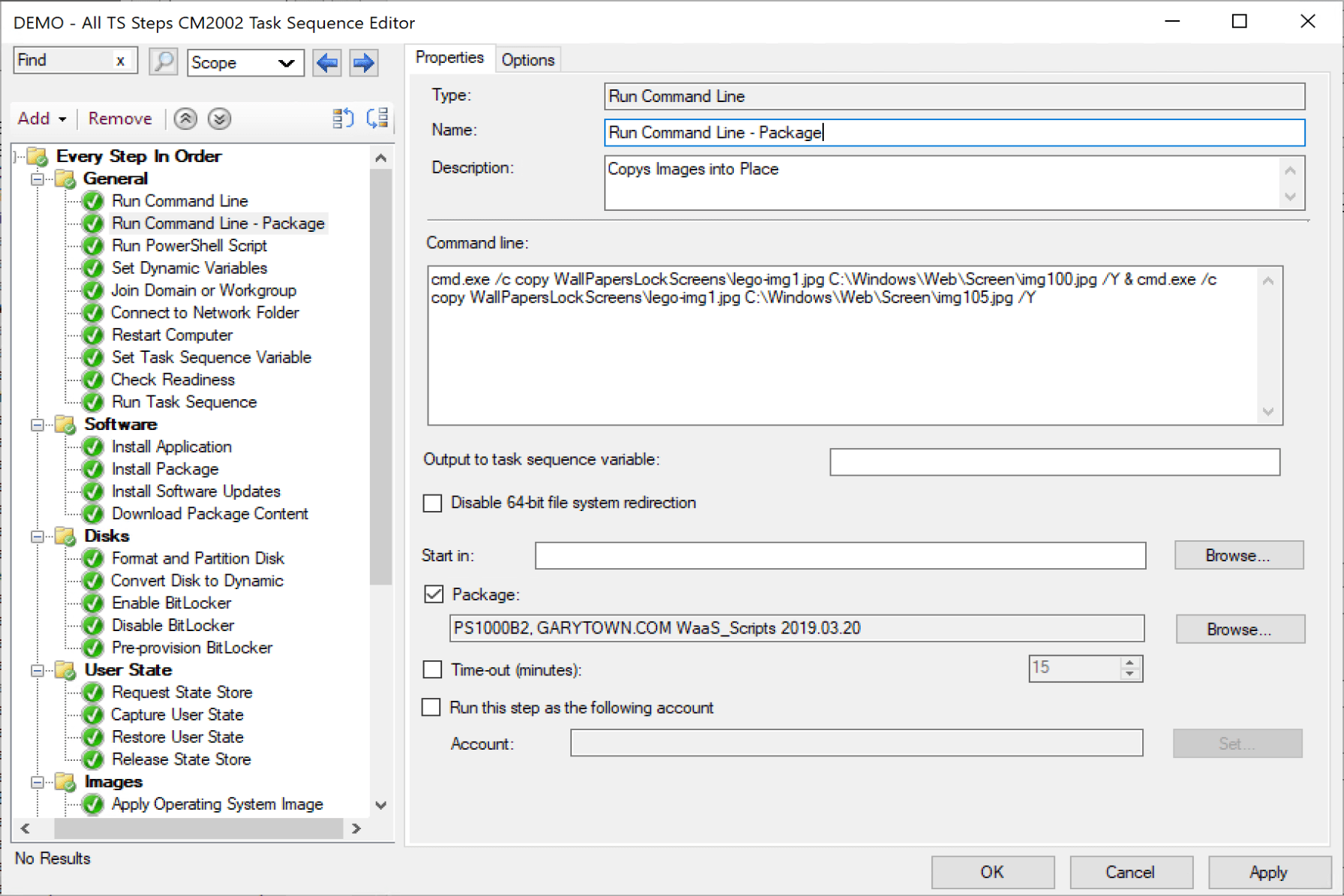1344x896 pixels.
Task: Switch to the Properties tab
Action: [449, 57]
